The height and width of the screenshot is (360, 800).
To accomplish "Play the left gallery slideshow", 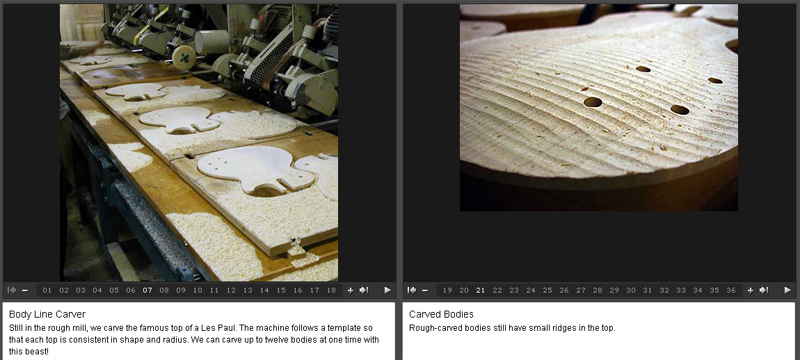I will coord(387,290).
